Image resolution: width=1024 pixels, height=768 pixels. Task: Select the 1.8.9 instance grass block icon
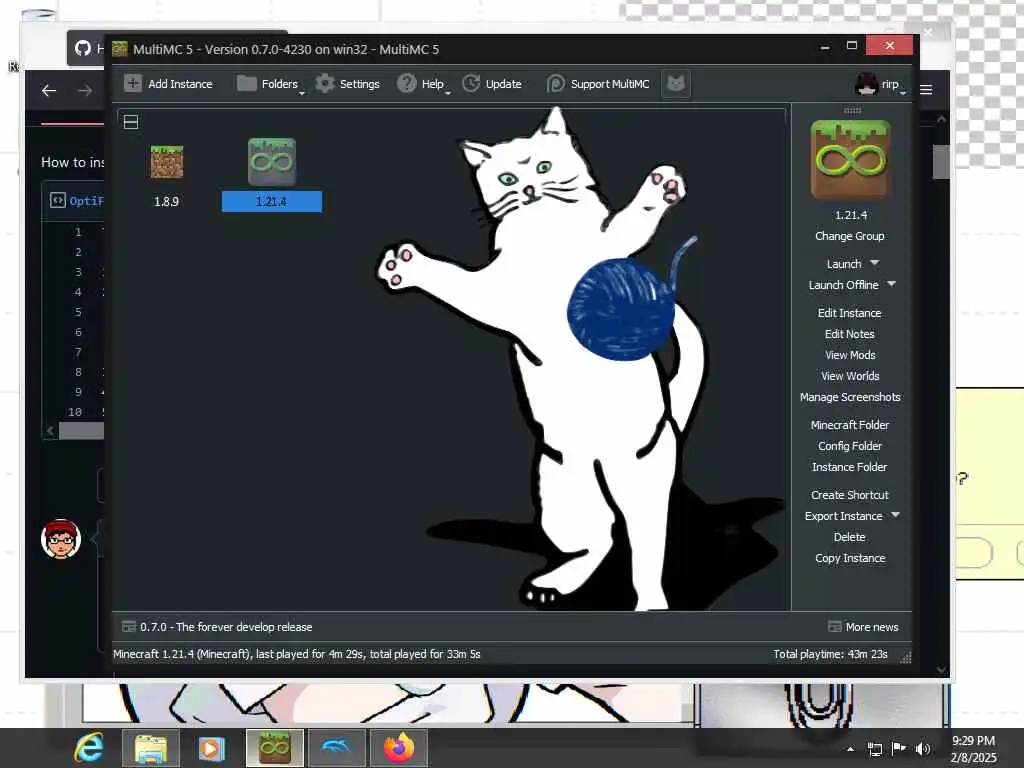coord(167,162)
